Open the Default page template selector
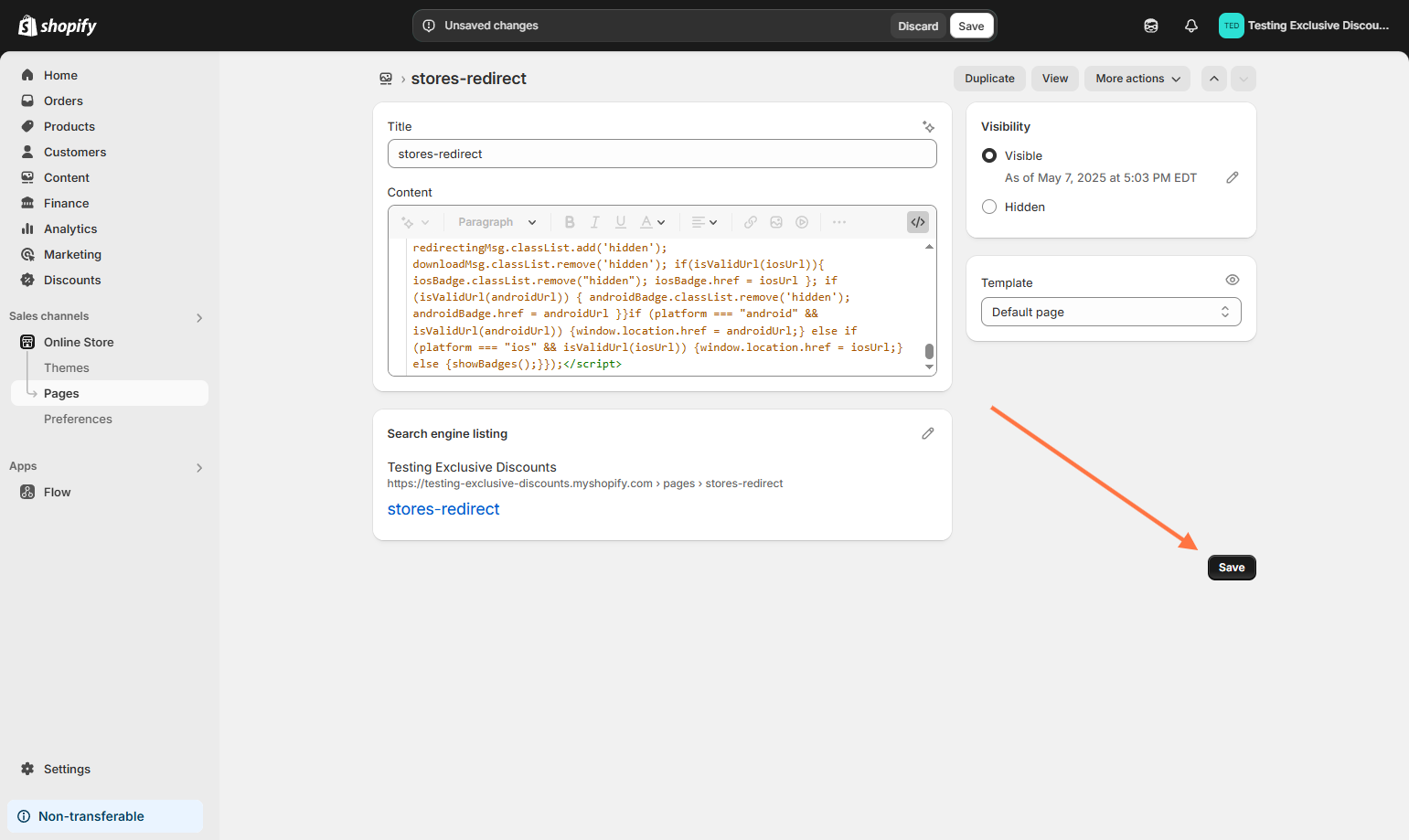This screenshot has height=840, width=1409. 1111,312
